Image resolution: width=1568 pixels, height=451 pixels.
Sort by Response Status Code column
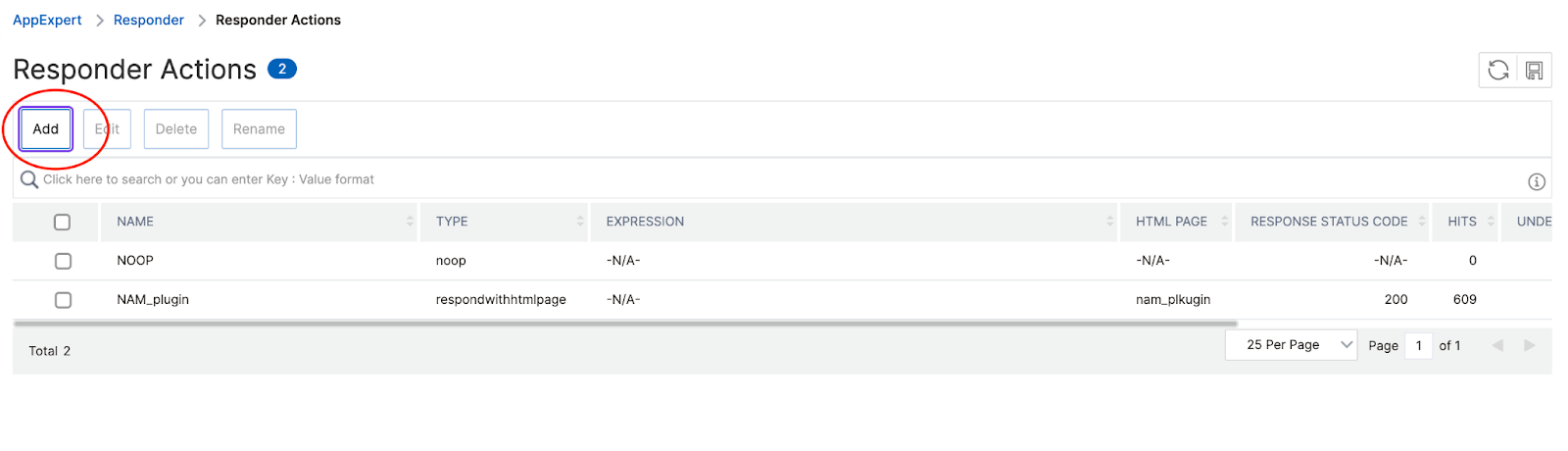(1422, 222)
